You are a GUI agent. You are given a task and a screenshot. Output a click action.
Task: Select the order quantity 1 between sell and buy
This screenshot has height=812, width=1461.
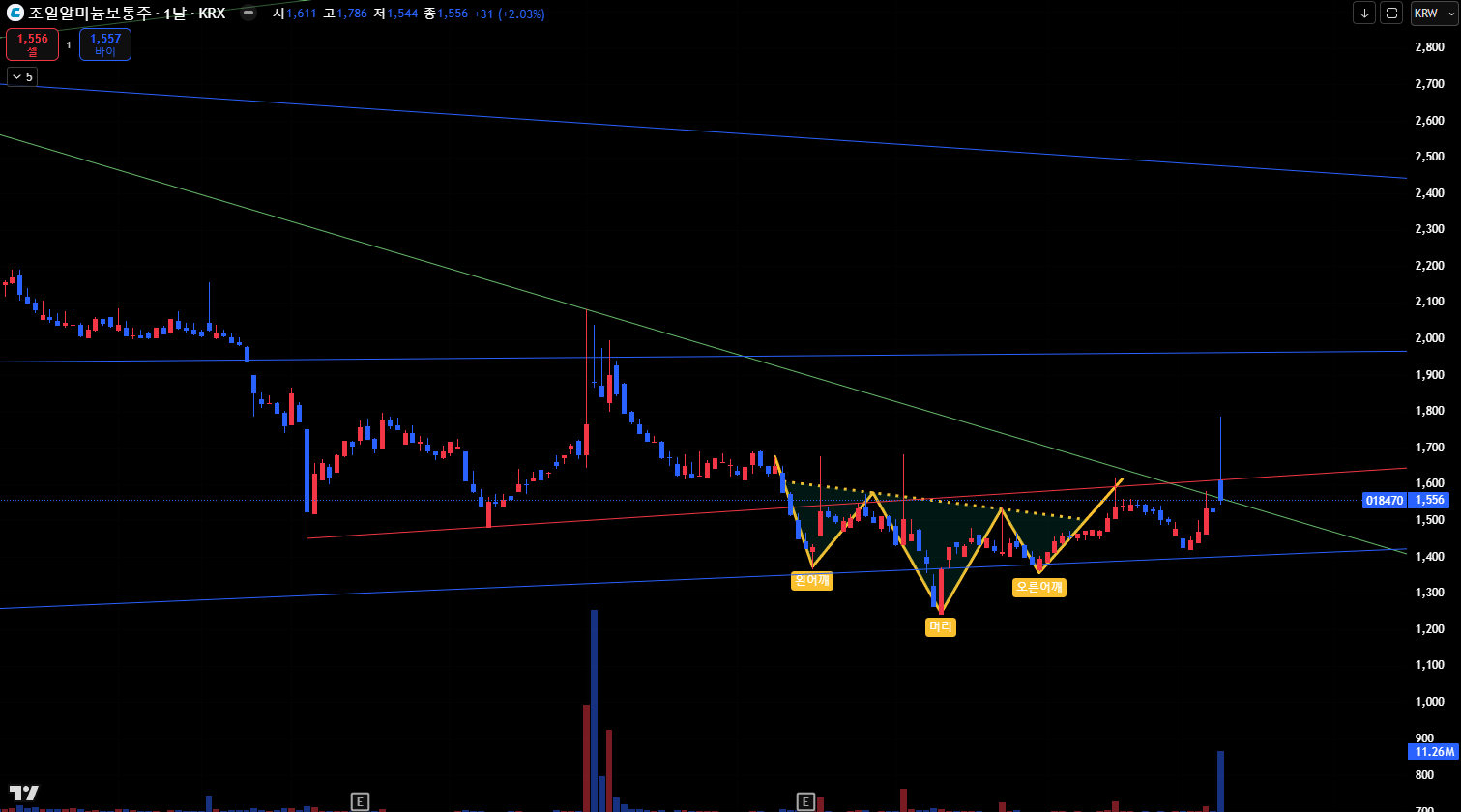point(69,44)
